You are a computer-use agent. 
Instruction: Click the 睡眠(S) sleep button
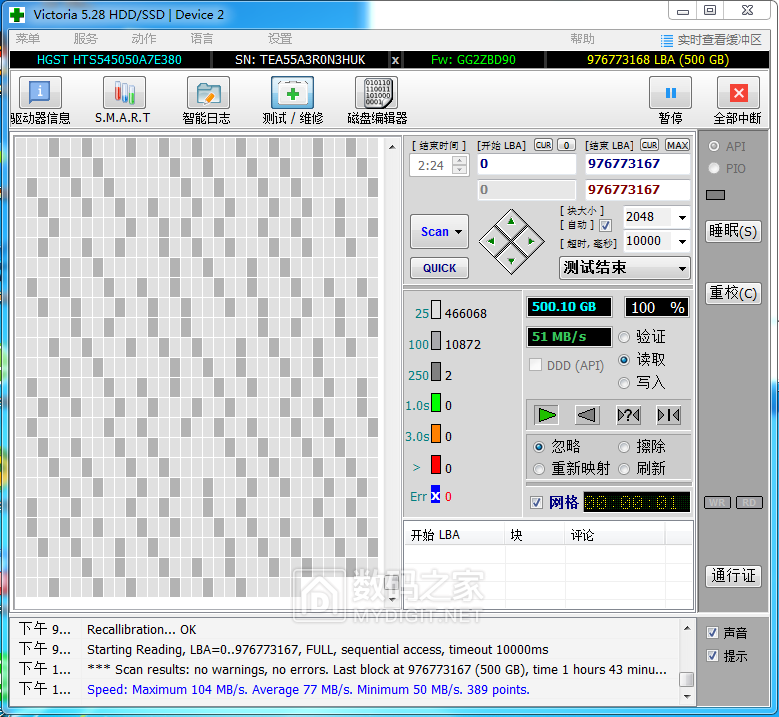(x=733, y=231)
